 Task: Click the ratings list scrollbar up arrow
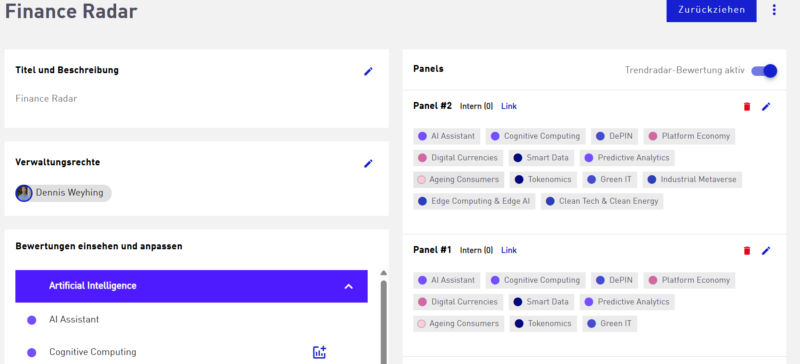tap(384, 273)
